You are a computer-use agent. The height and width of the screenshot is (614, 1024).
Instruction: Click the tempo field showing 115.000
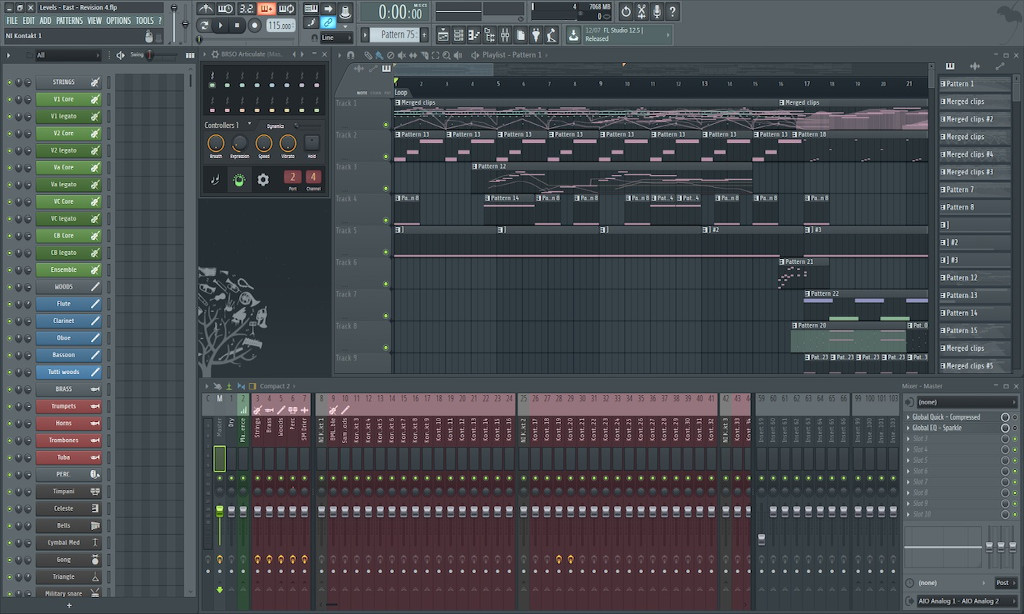click(x=281, y=25)
